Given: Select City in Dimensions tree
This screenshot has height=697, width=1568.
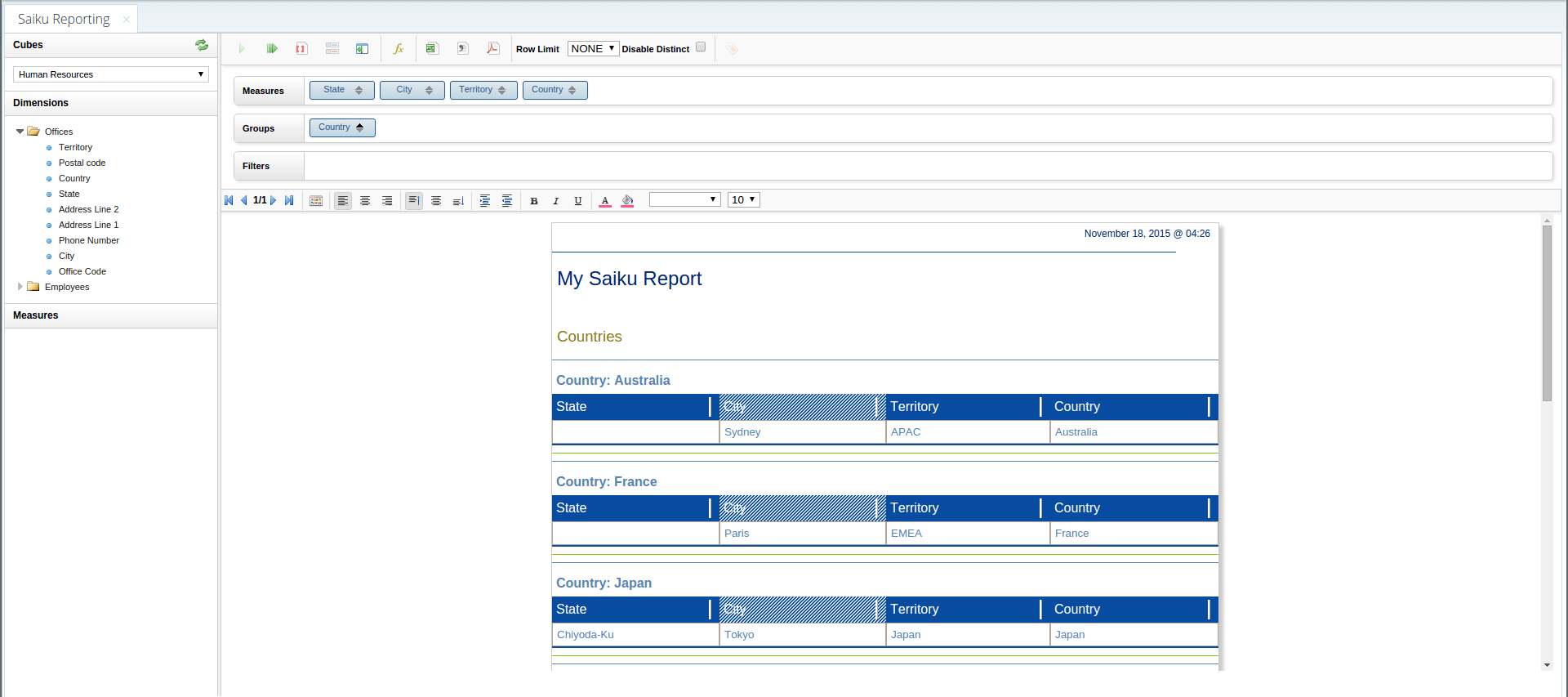Looking at the screenshot, I should click(x=66, y=256).
